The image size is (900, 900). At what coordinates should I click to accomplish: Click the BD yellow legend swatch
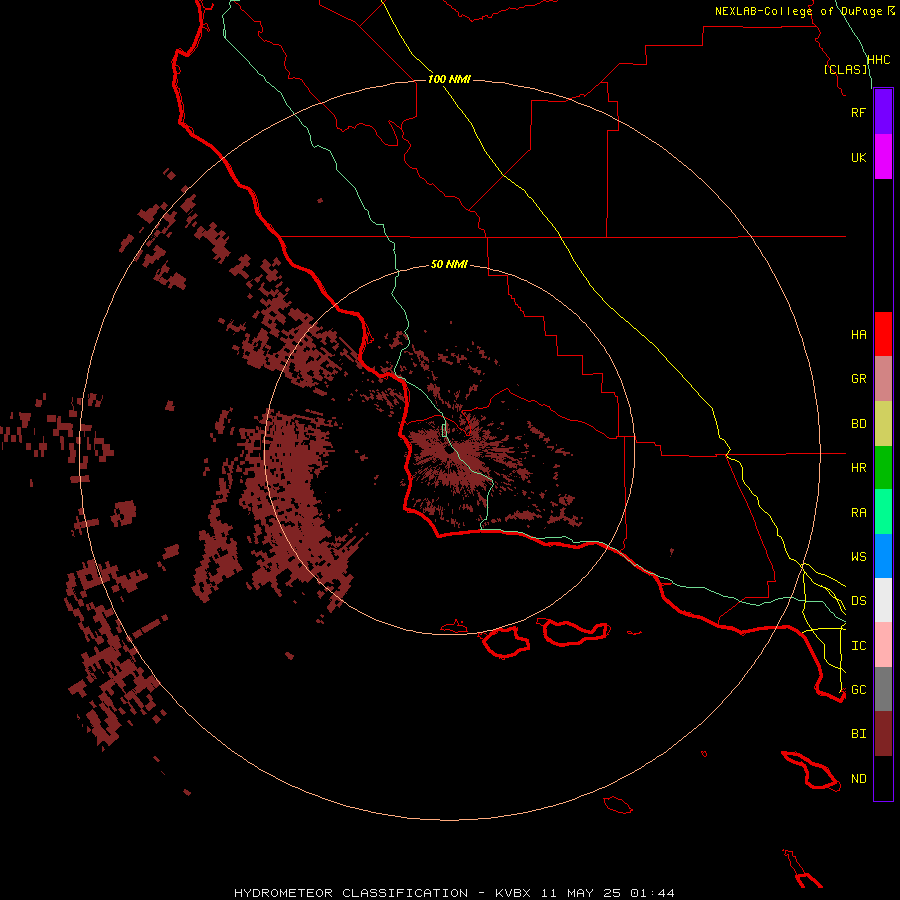click(883, 424)
